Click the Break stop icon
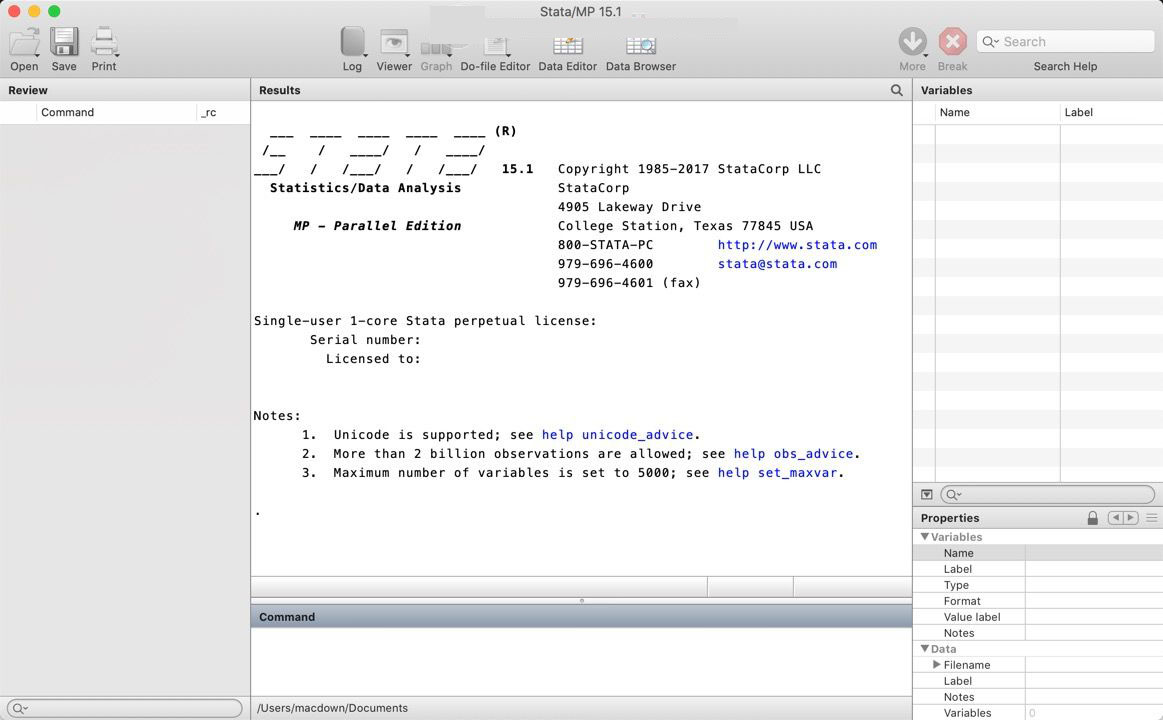 [952, 42]
